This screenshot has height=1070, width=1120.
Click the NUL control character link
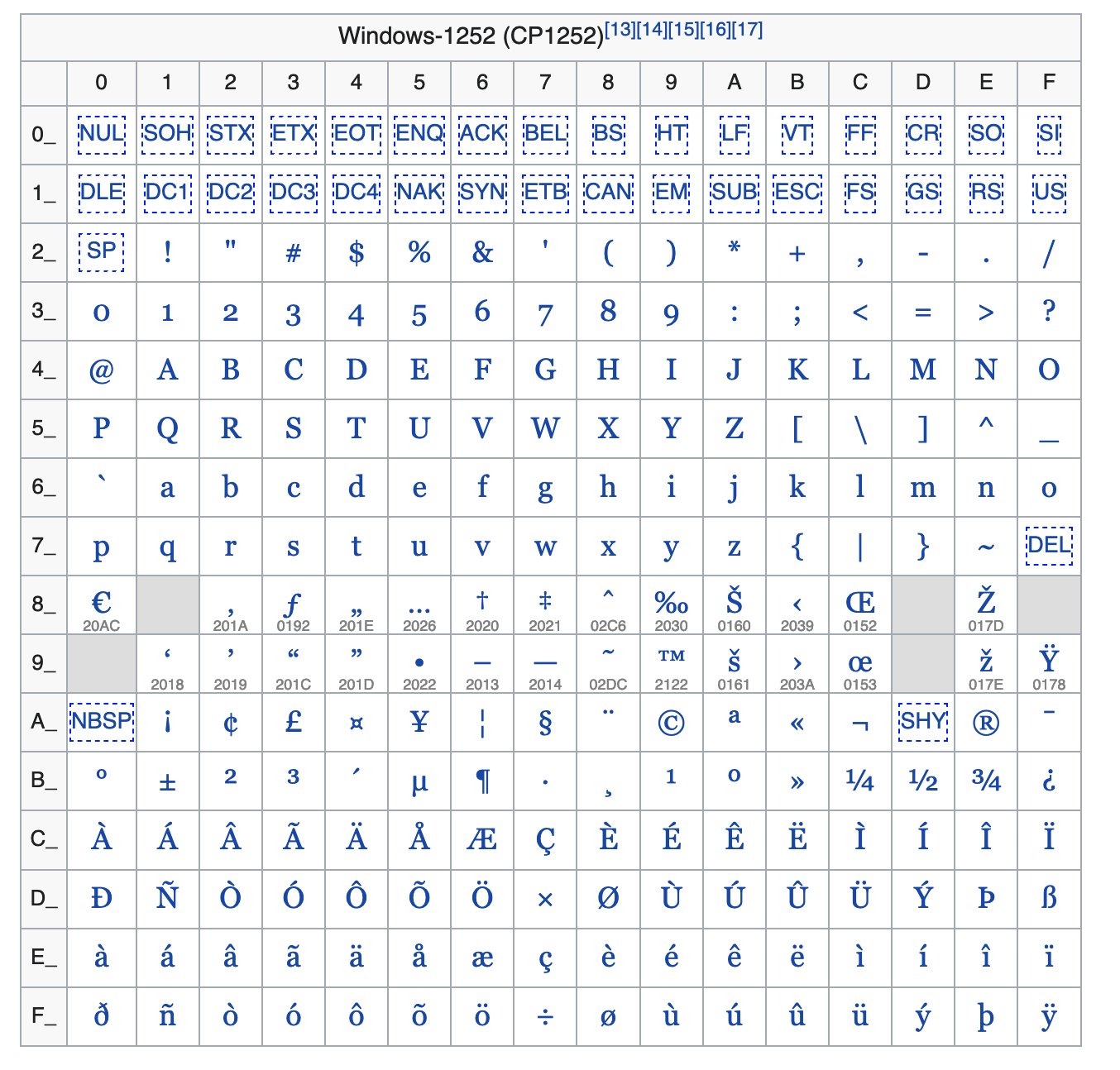(x=102, y=134)
